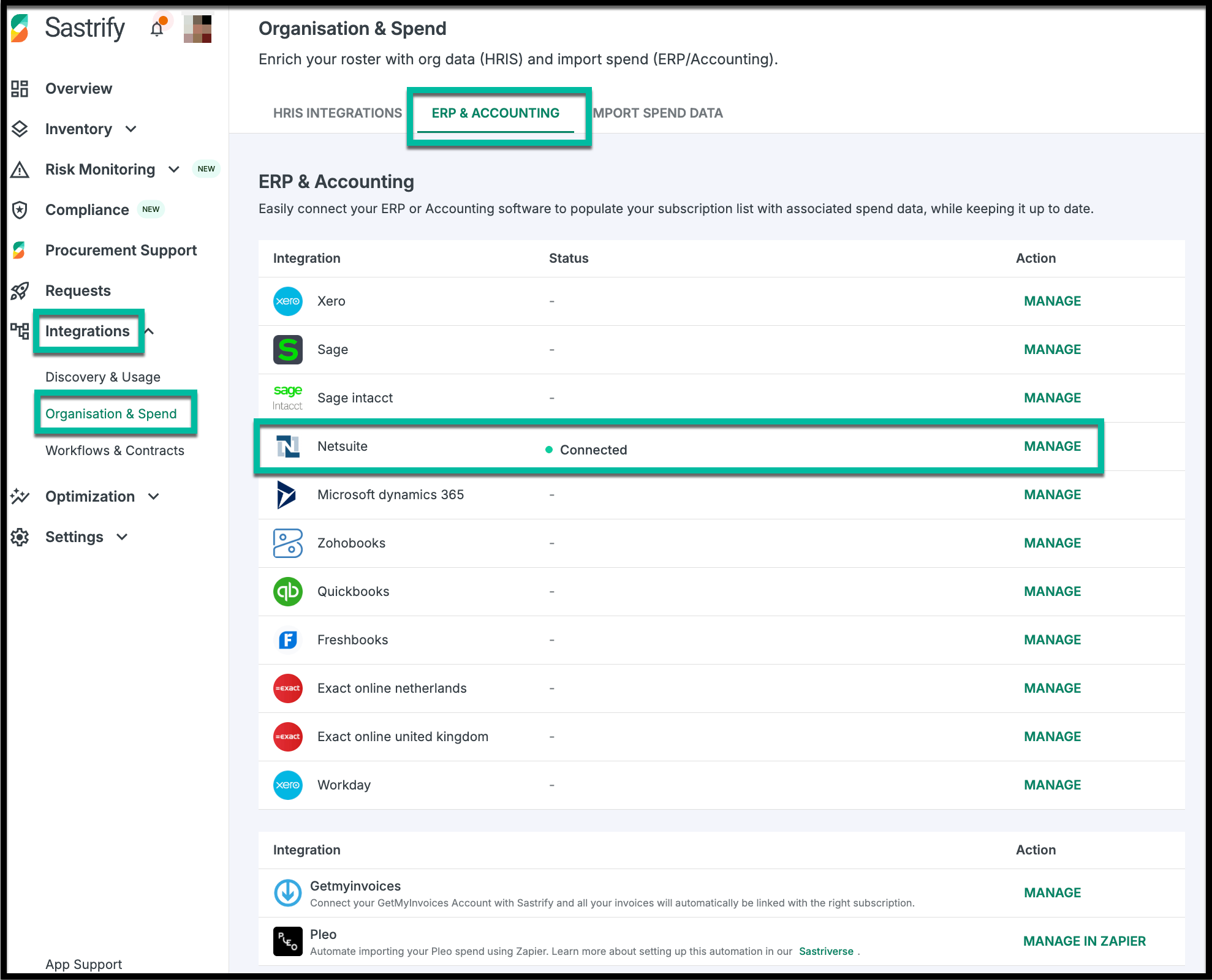Switch to HRIS Integrations tab
Image resolution: width=1212 pixels, height=980 pixels.
point(338,113)
